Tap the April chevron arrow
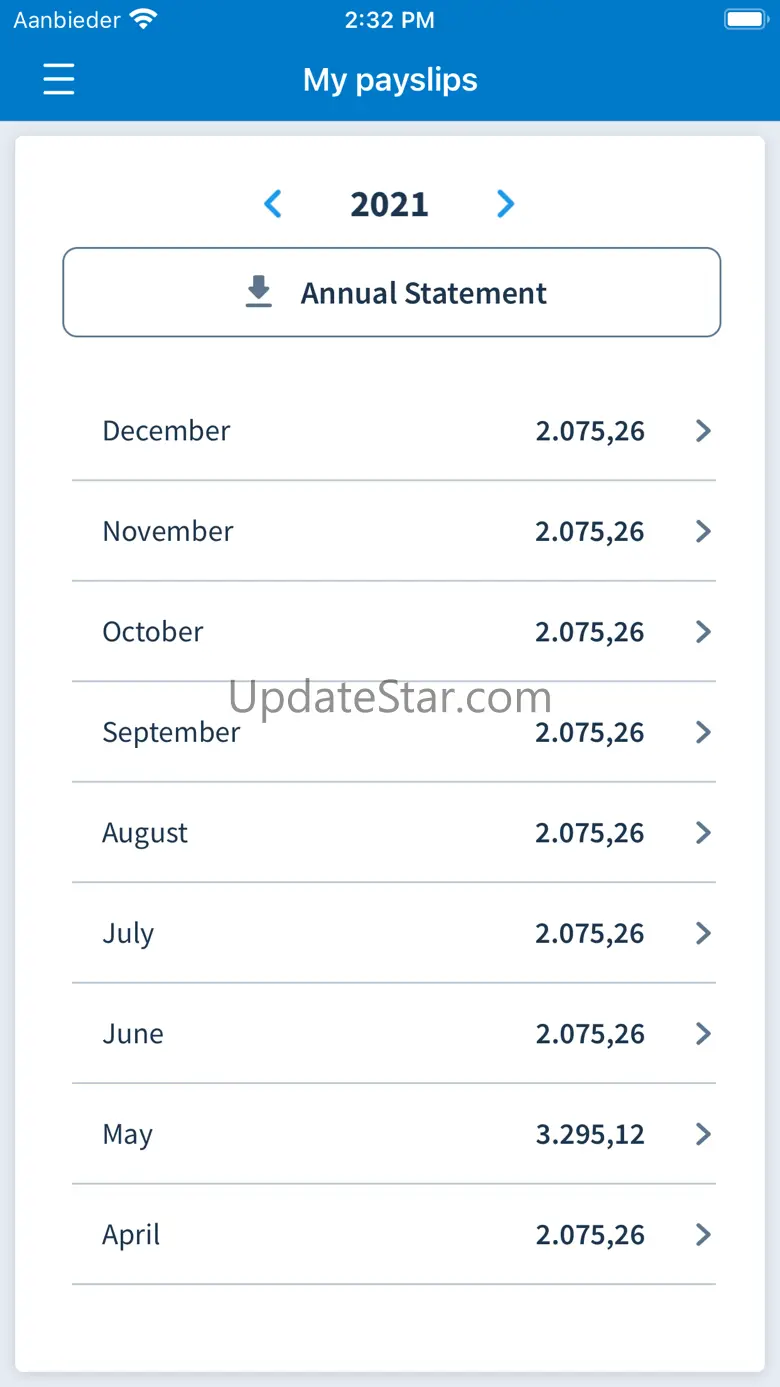This screenshot has height=1387, width=780. pyautogui.click(x=703, y=1235)
